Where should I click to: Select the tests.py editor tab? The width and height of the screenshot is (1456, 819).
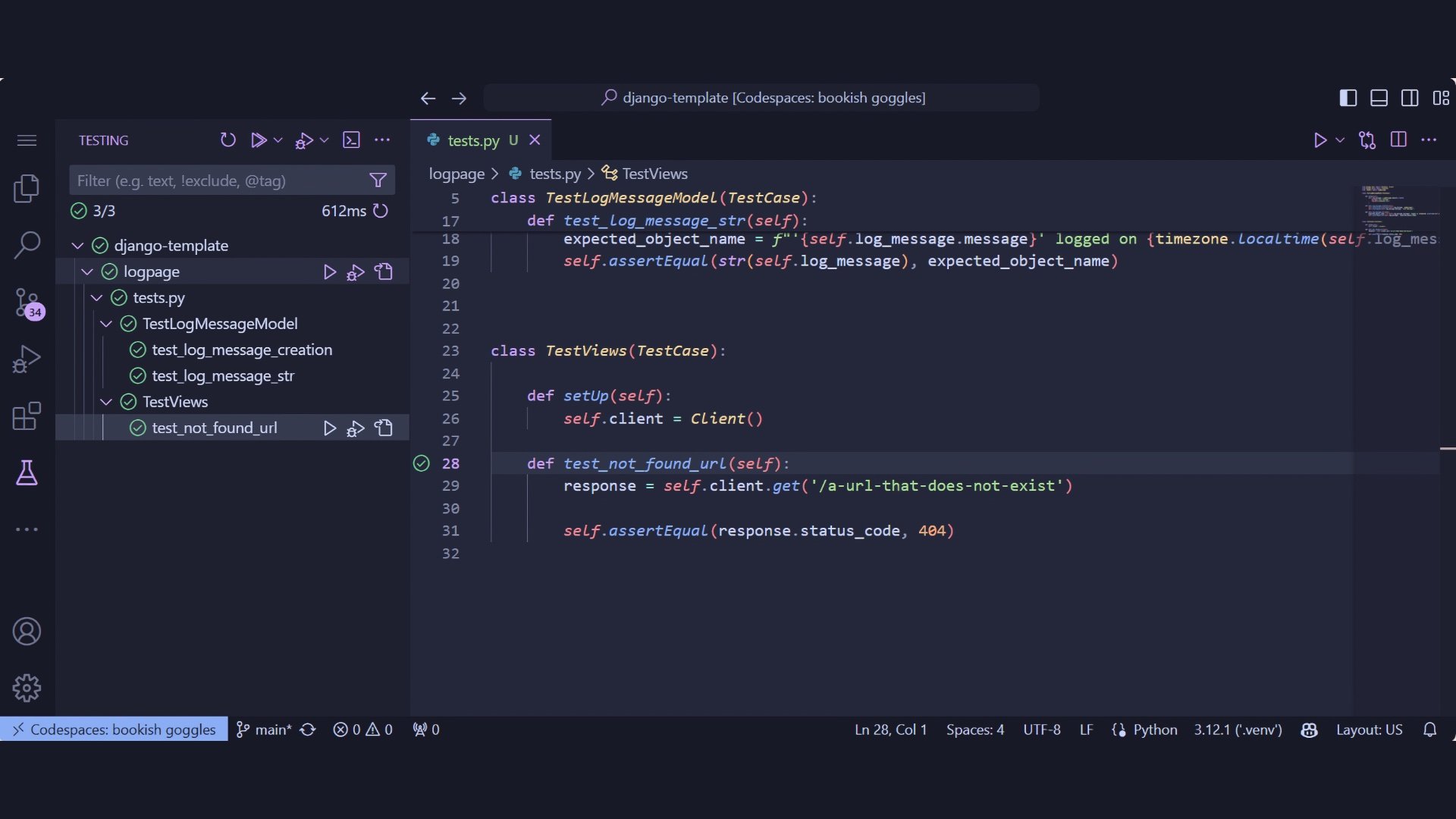click(x=481, y=140)
